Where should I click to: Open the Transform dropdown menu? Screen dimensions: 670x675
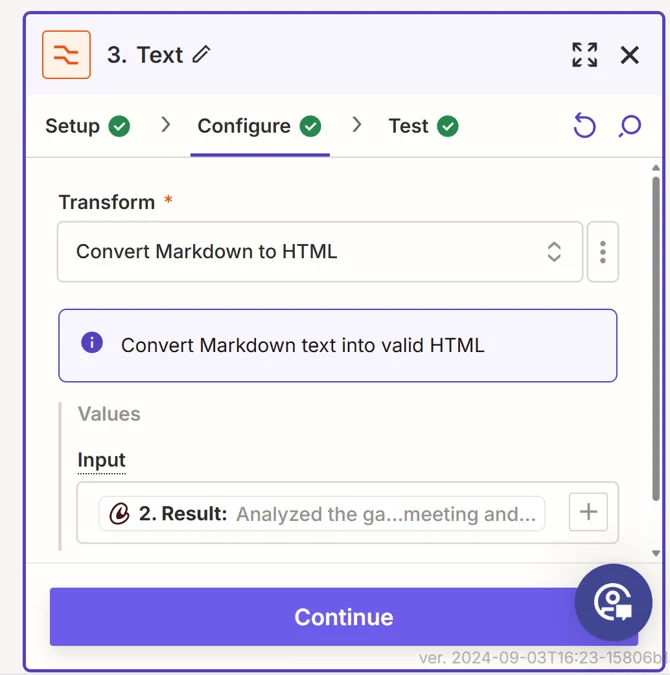319,252
